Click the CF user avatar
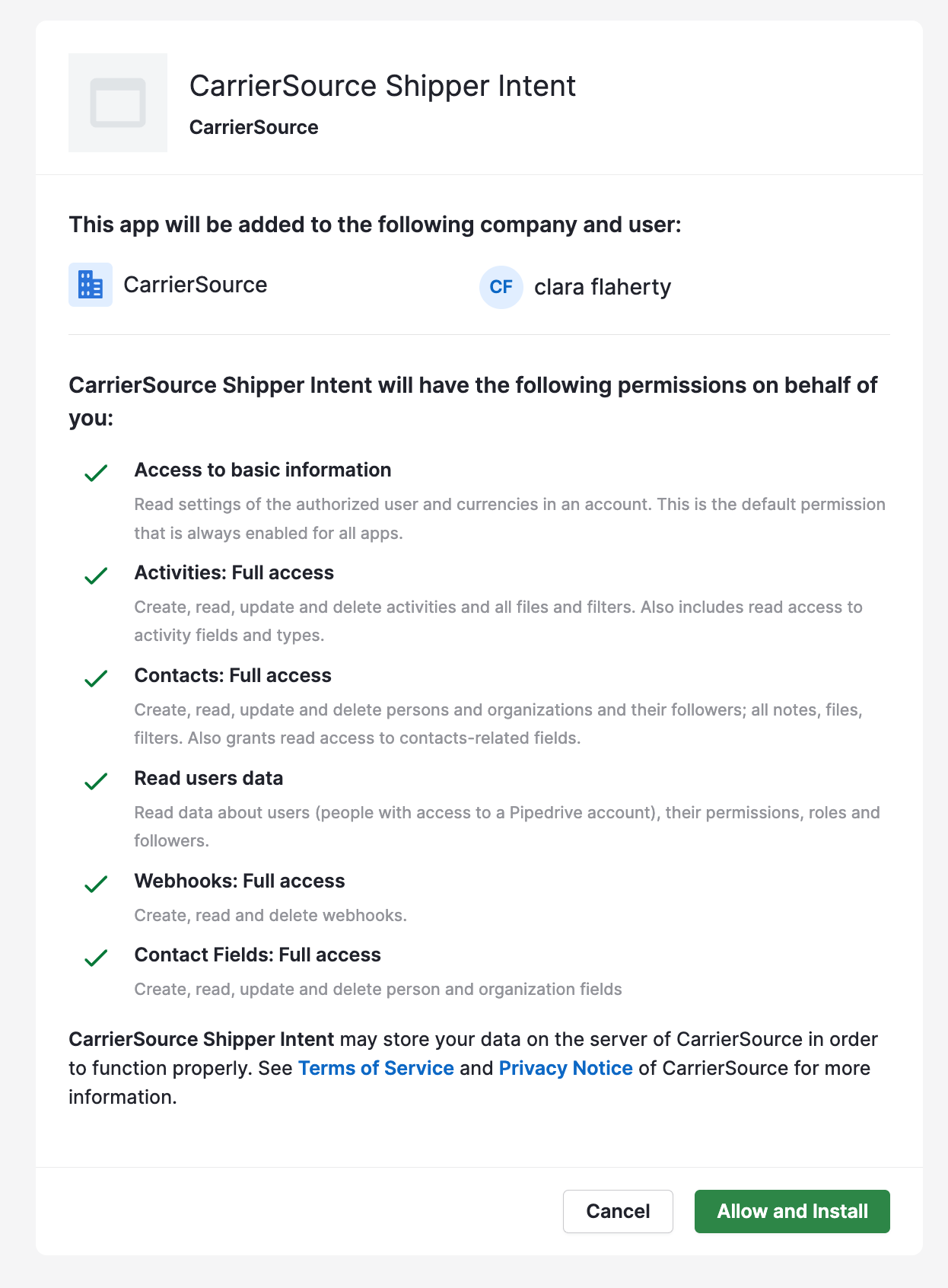Image resolution: width=948 pixels, height=1288 pixels. pos(501,287)
